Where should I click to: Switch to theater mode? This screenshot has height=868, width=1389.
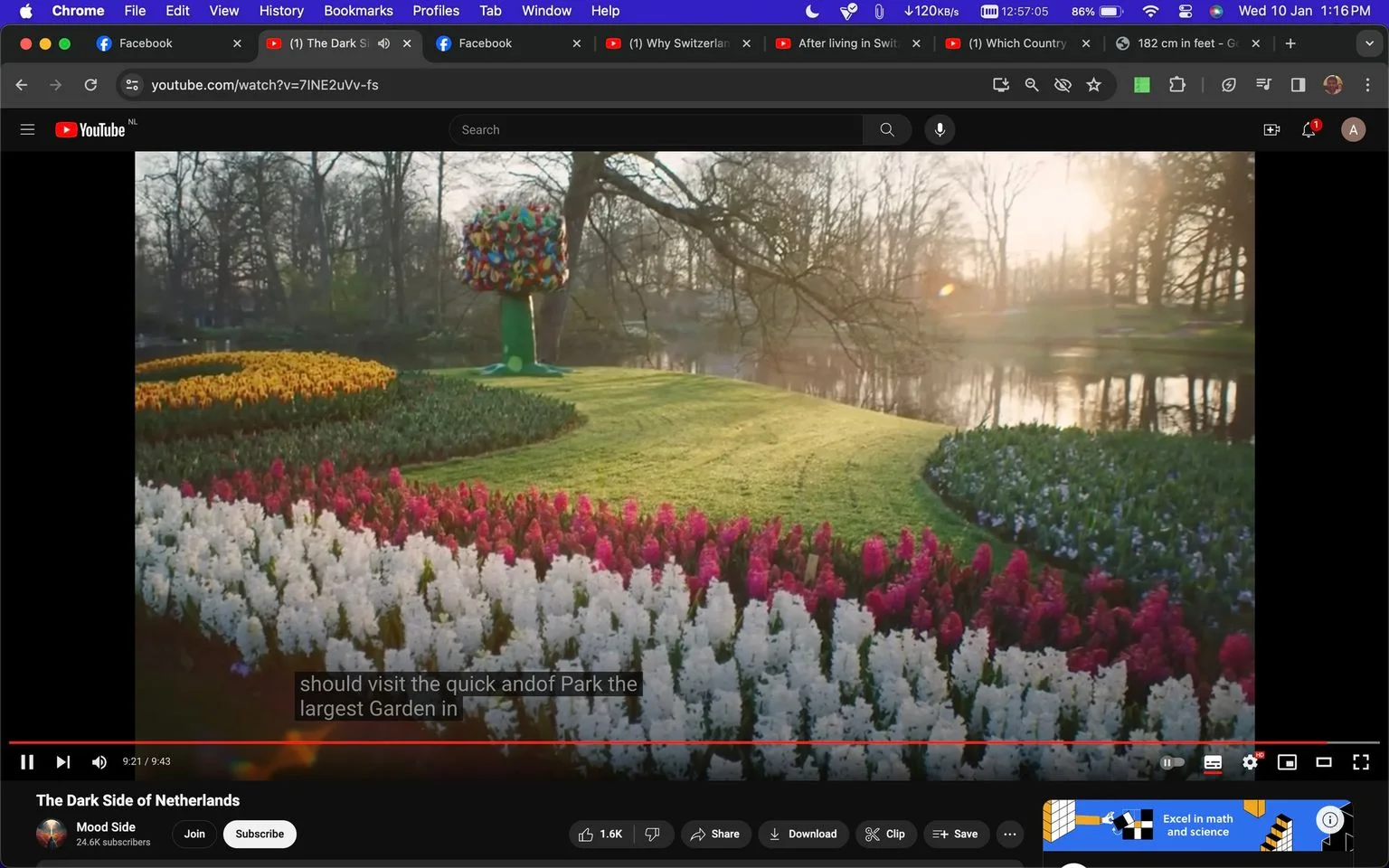point(1324,762)
